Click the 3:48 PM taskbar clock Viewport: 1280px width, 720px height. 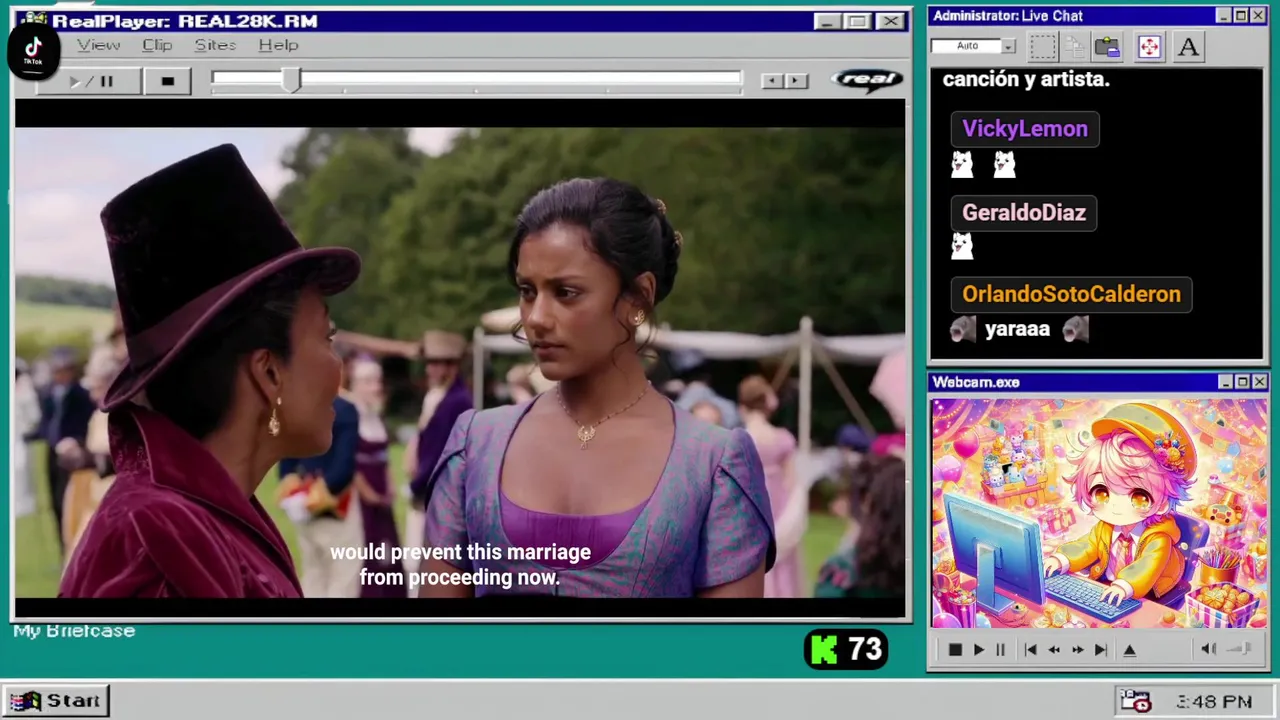coord(1214,702)
